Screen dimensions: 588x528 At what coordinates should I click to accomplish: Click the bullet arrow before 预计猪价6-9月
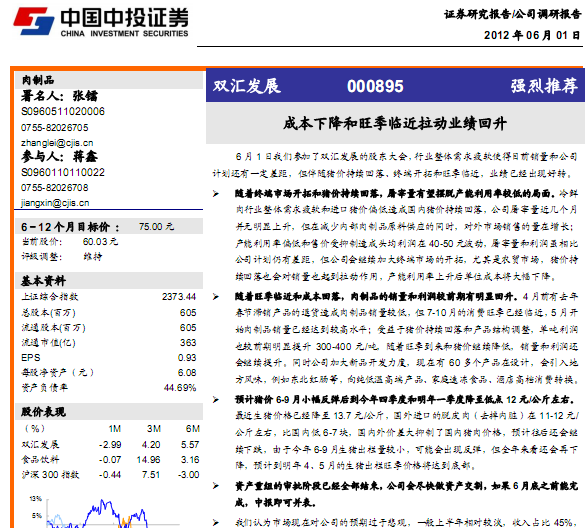[x=216, y=400]
